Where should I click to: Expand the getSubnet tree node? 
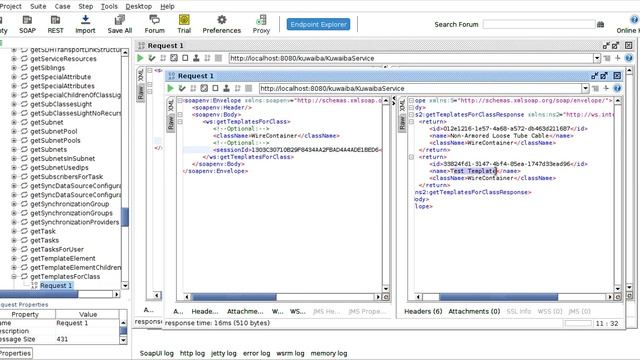click(14, 122)
